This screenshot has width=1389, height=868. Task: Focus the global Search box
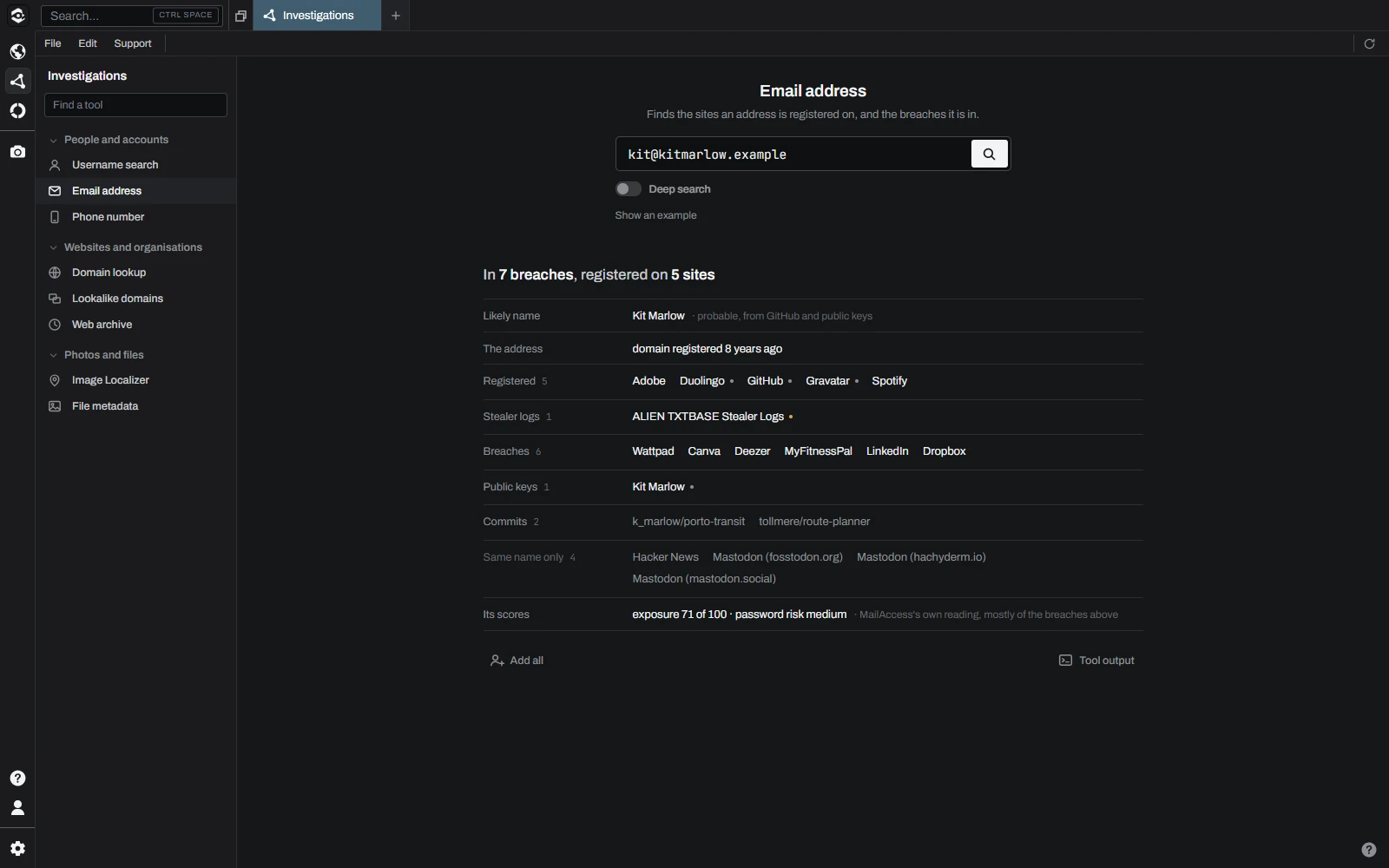(131, 16)
